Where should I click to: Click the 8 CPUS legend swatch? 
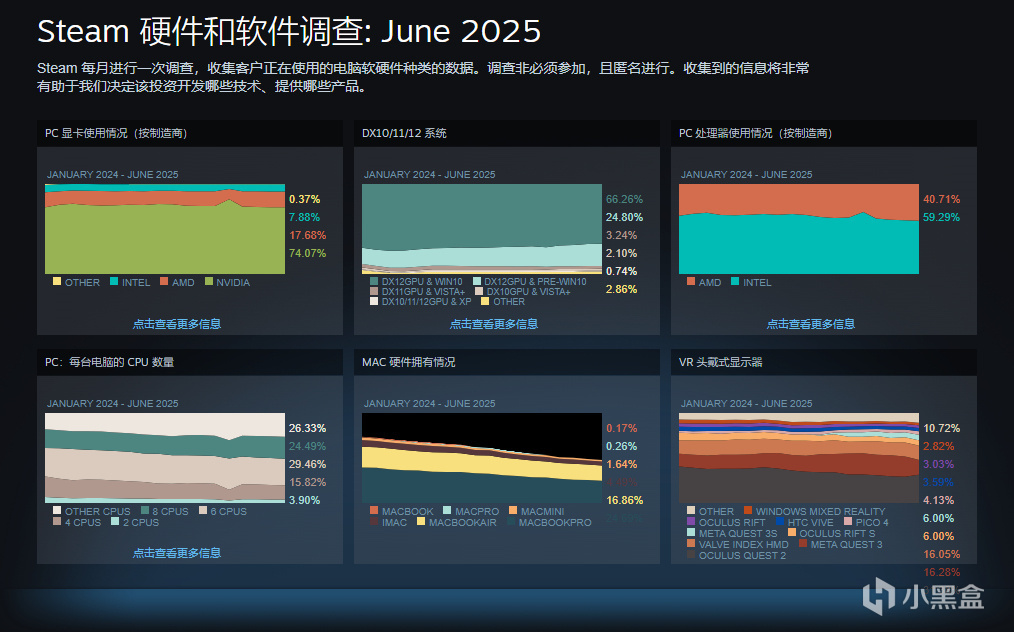pos(145,510)
